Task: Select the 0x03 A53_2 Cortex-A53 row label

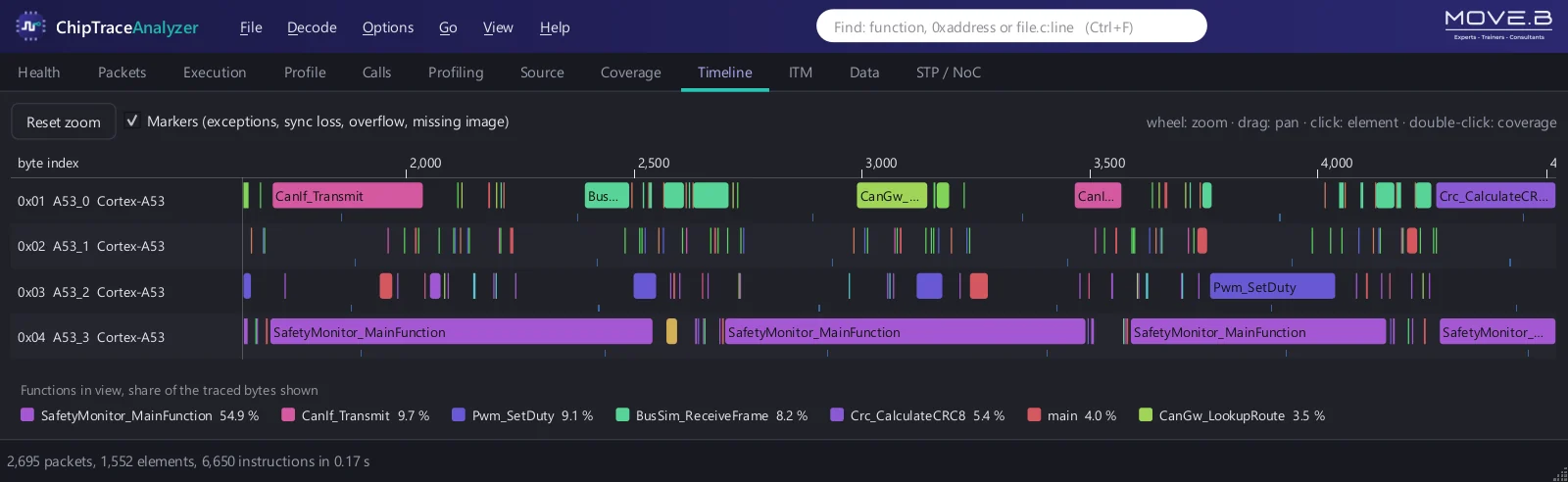Action: [x=91, y=292]
